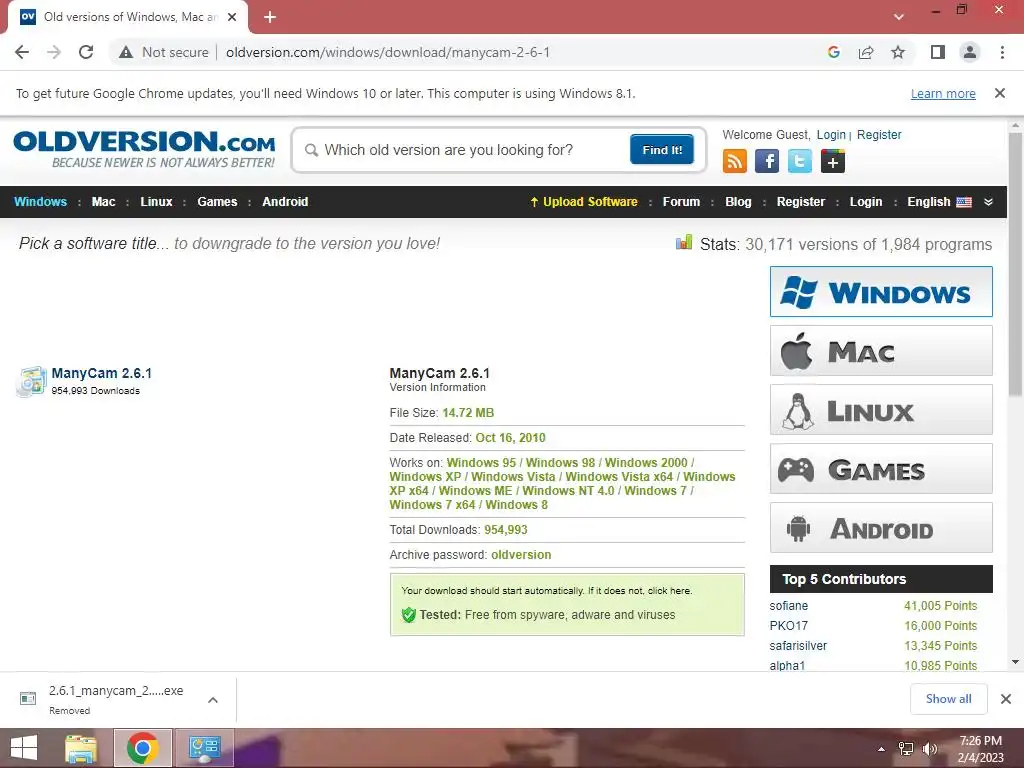Open the Twitter icon
Viewport: 1024px width, 768px height.
pos(799,161)
